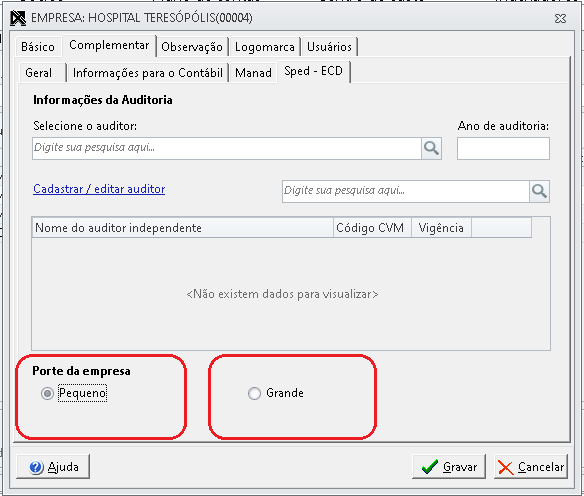The height and width of the screenshot is (496, 584).
Task: Select the Grande radio button
Action: coord(254,394)
